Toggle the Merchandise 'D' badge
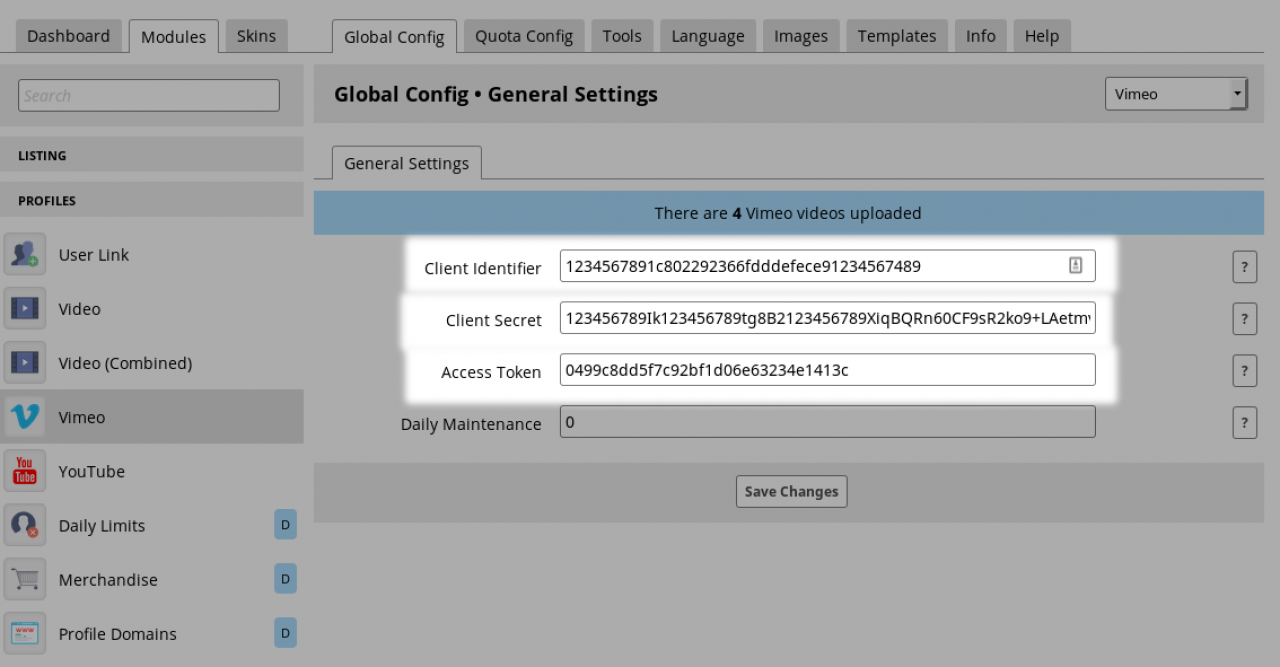Screen dimensions: 1280x667 285,579
